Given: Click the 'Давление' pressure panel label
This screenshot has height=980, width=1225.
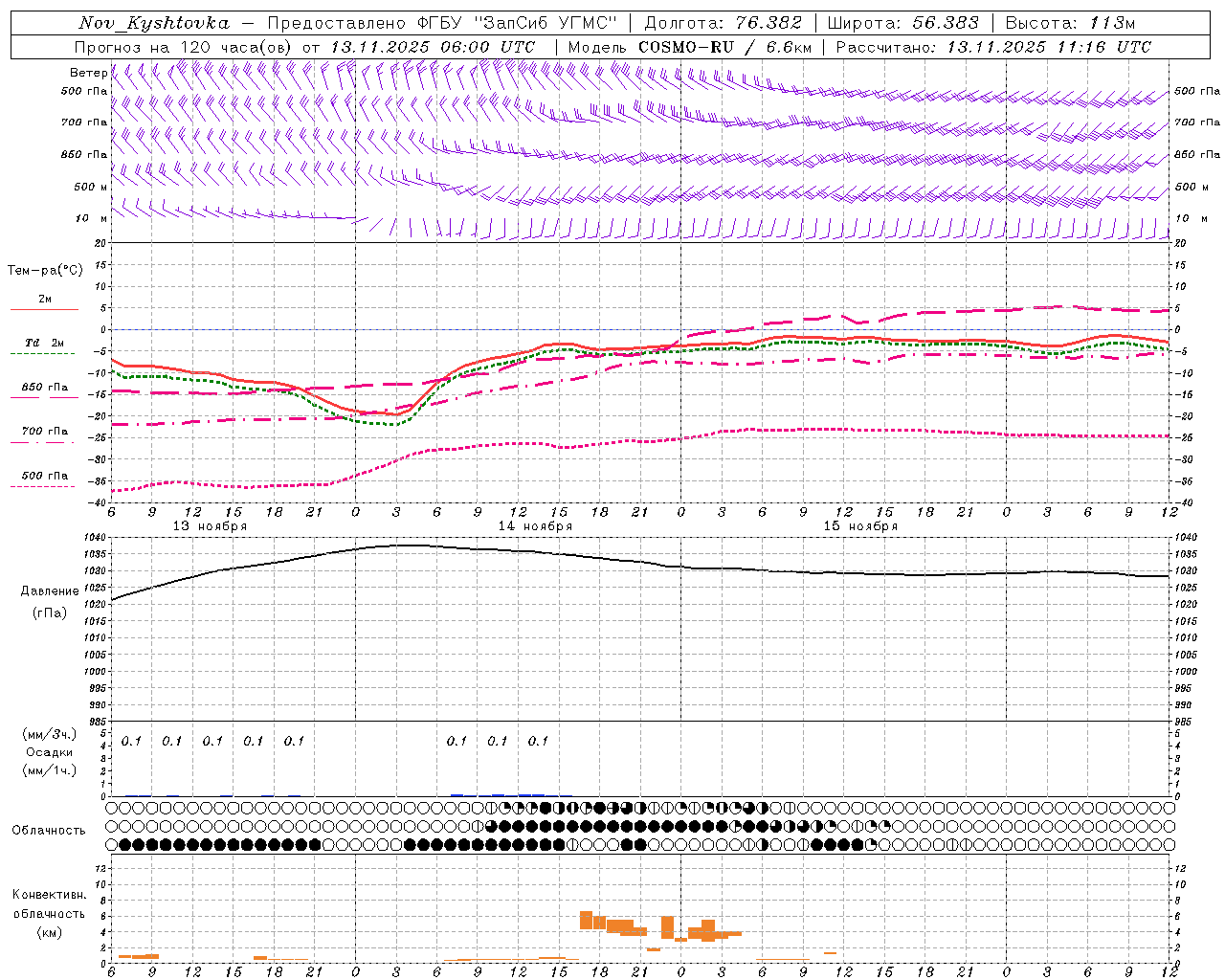Looking at the screenshot, I should click(50, 591).
